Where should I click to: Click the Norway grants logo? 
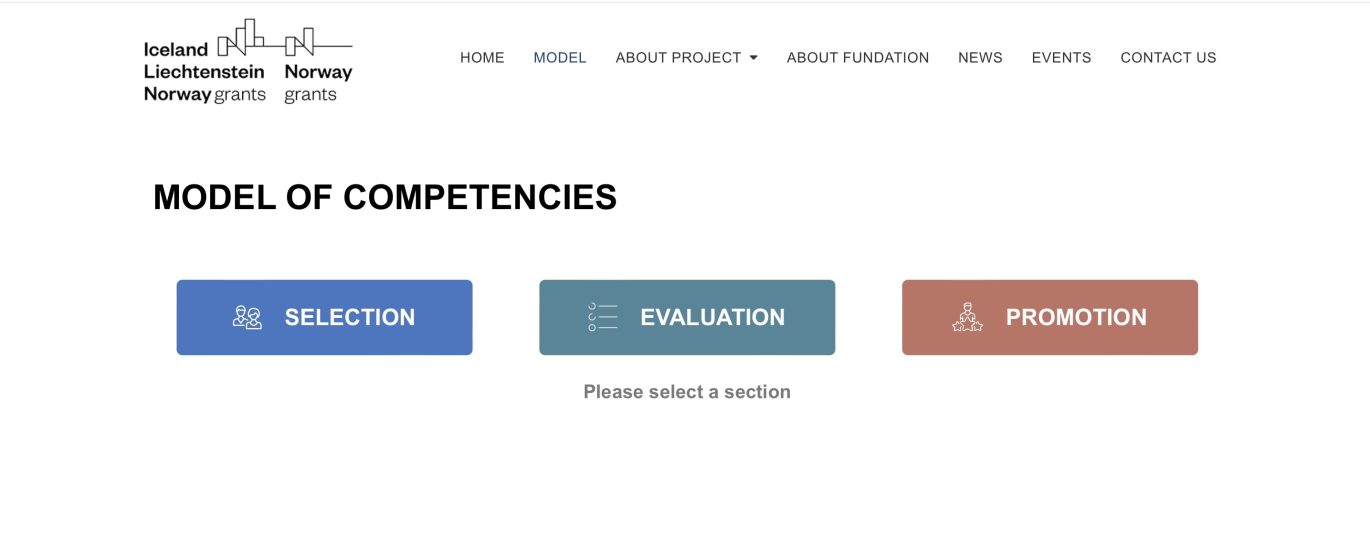[x=318, y=66]
